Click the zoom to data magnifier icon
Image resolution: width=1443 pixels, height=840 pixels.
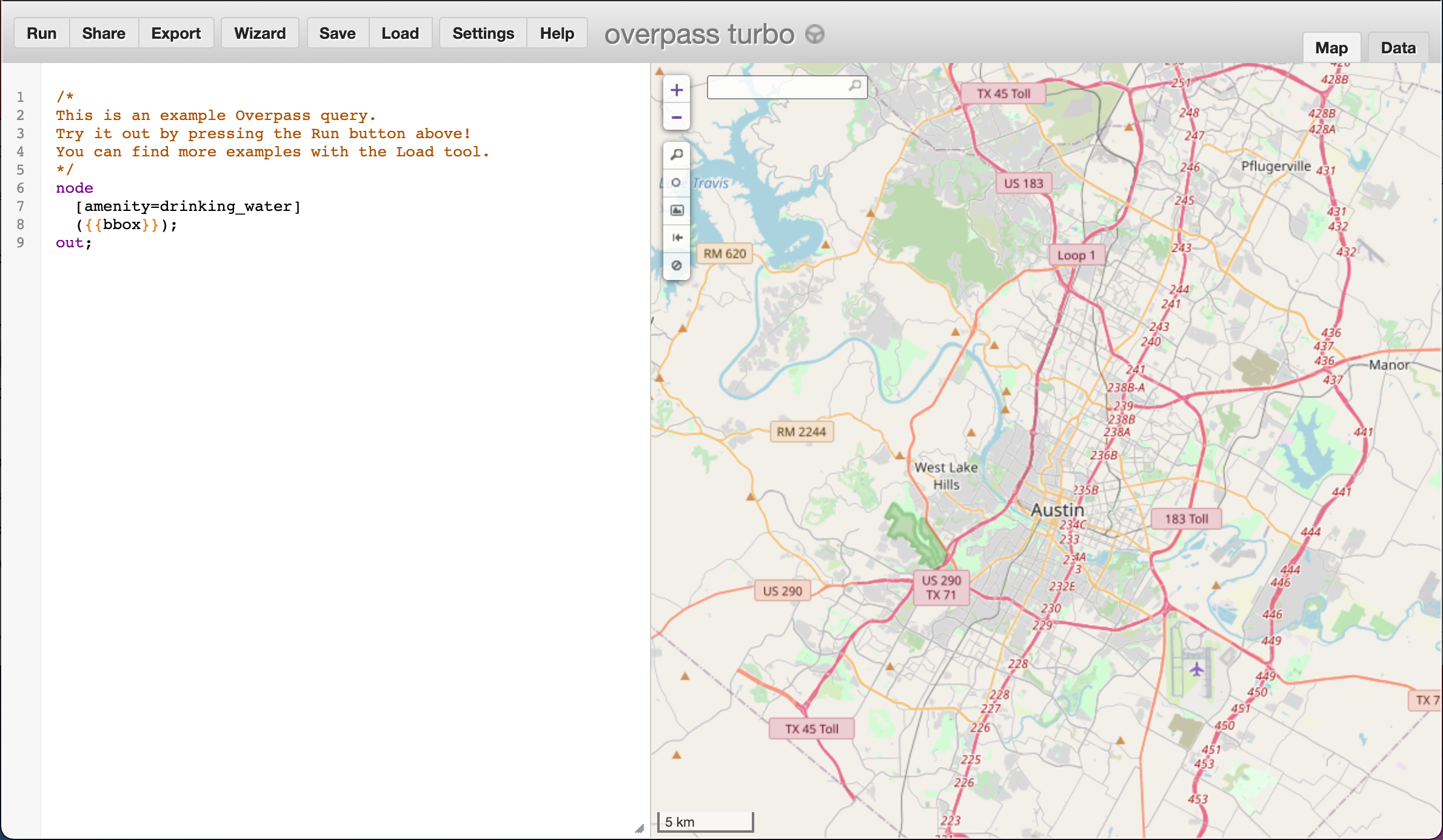[x=677, y=155]
